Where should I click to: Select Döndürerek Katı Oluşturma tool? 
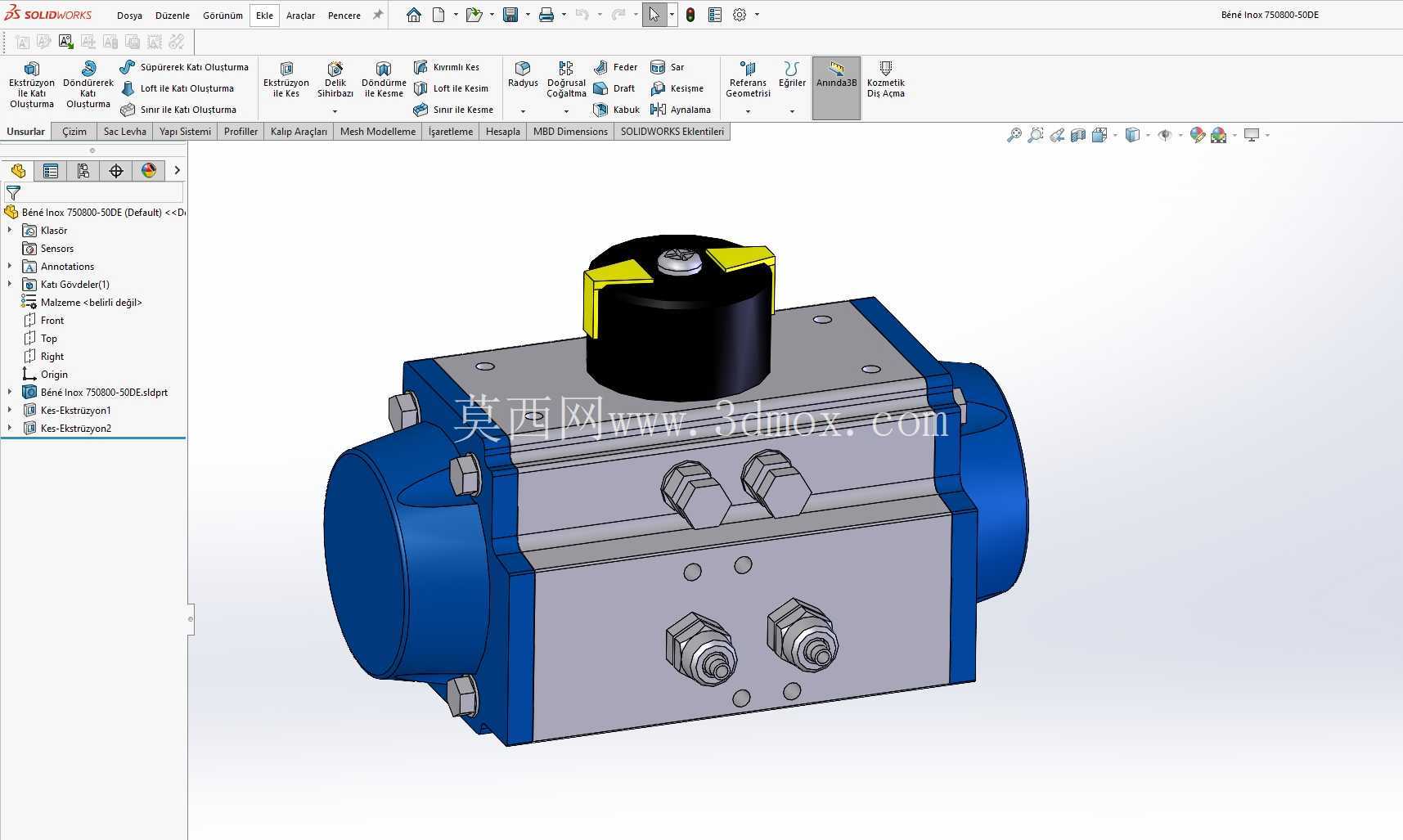pos(88,84)
